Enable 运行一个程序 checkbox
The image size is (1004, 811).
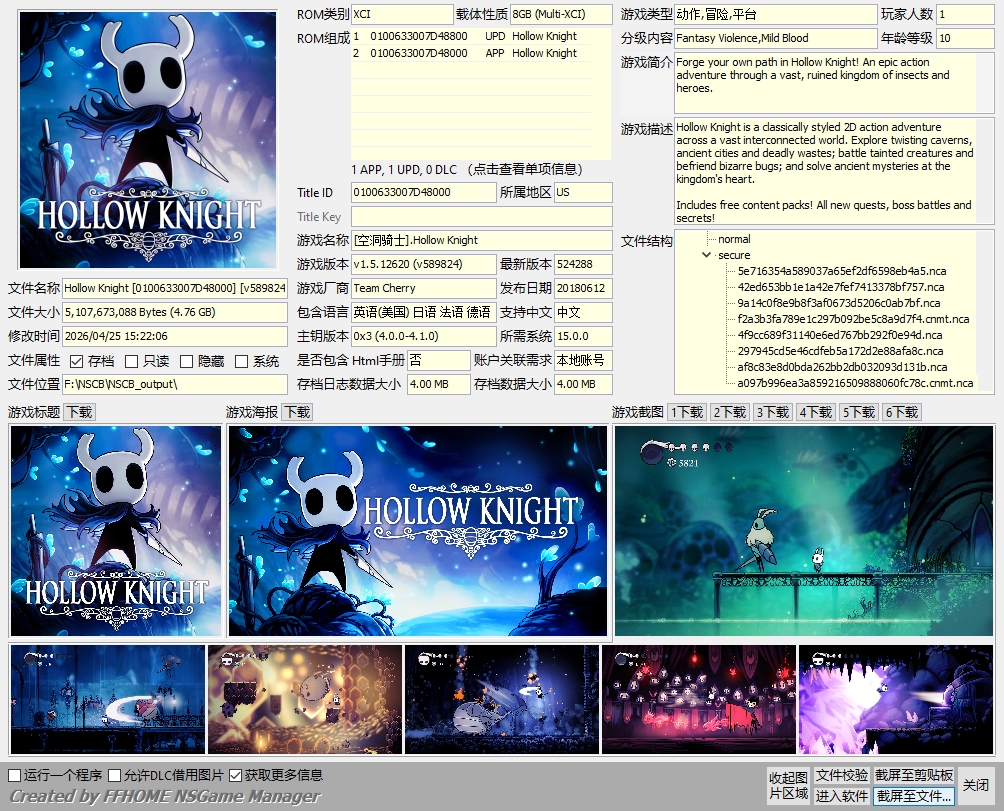(14, 776)
